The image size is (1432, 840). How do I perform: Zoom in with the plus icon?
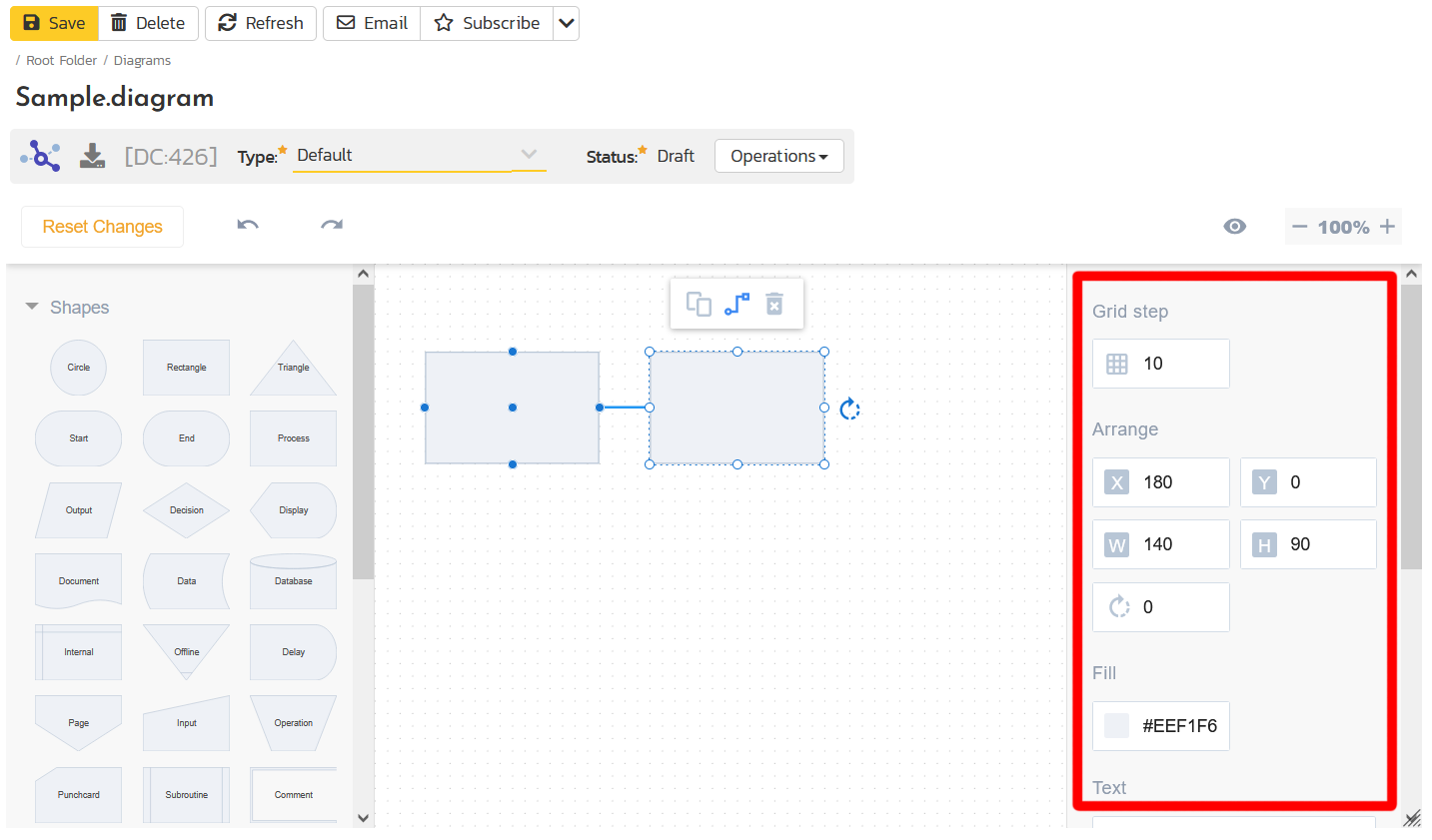[1387, 227]
